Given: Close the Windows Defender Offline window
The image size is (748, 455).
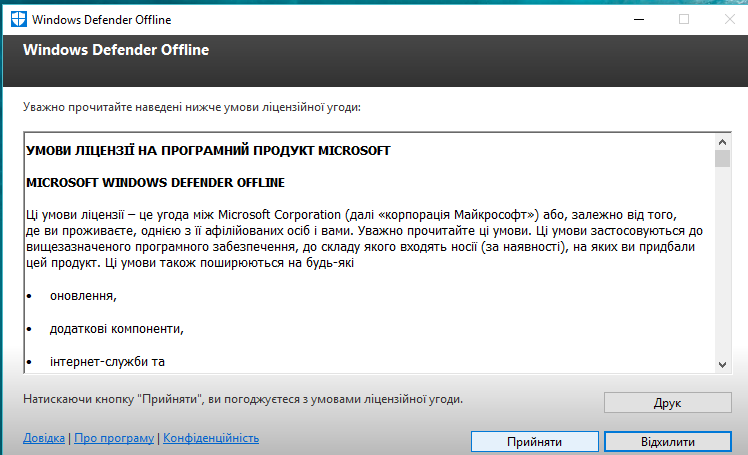Looking at the screenshot, I should [729, 20].
